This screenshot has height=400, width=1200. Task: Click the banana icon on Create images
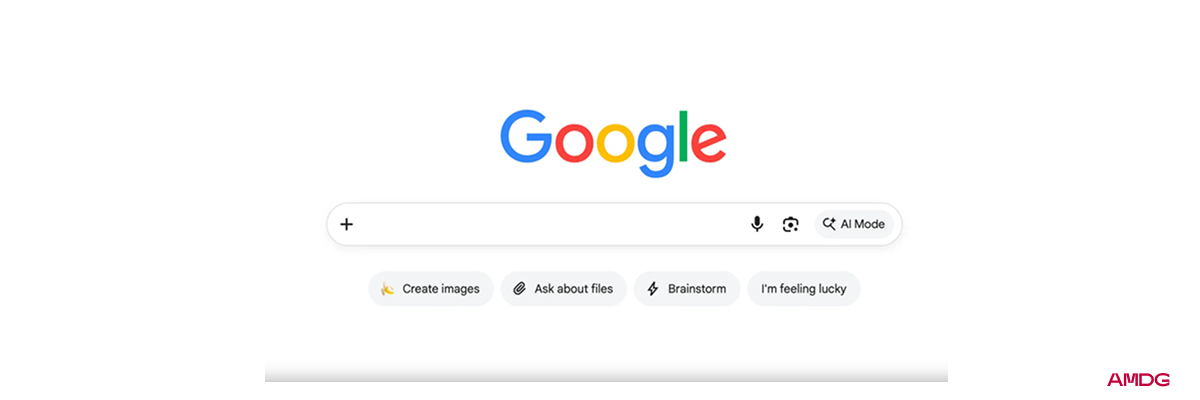coord(387,289)
